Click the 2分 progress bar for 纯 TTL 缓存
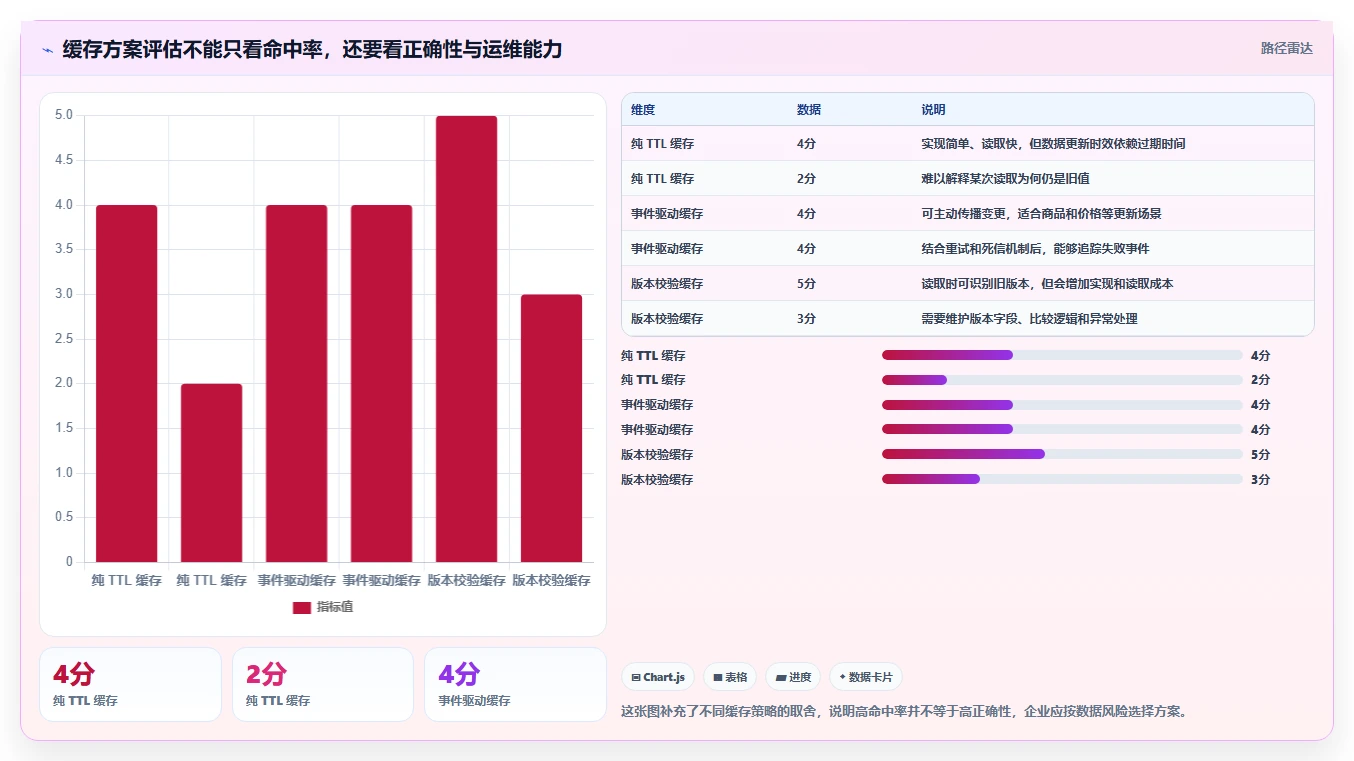Viewport: 1354px width, 761px height. [1062, 380]
